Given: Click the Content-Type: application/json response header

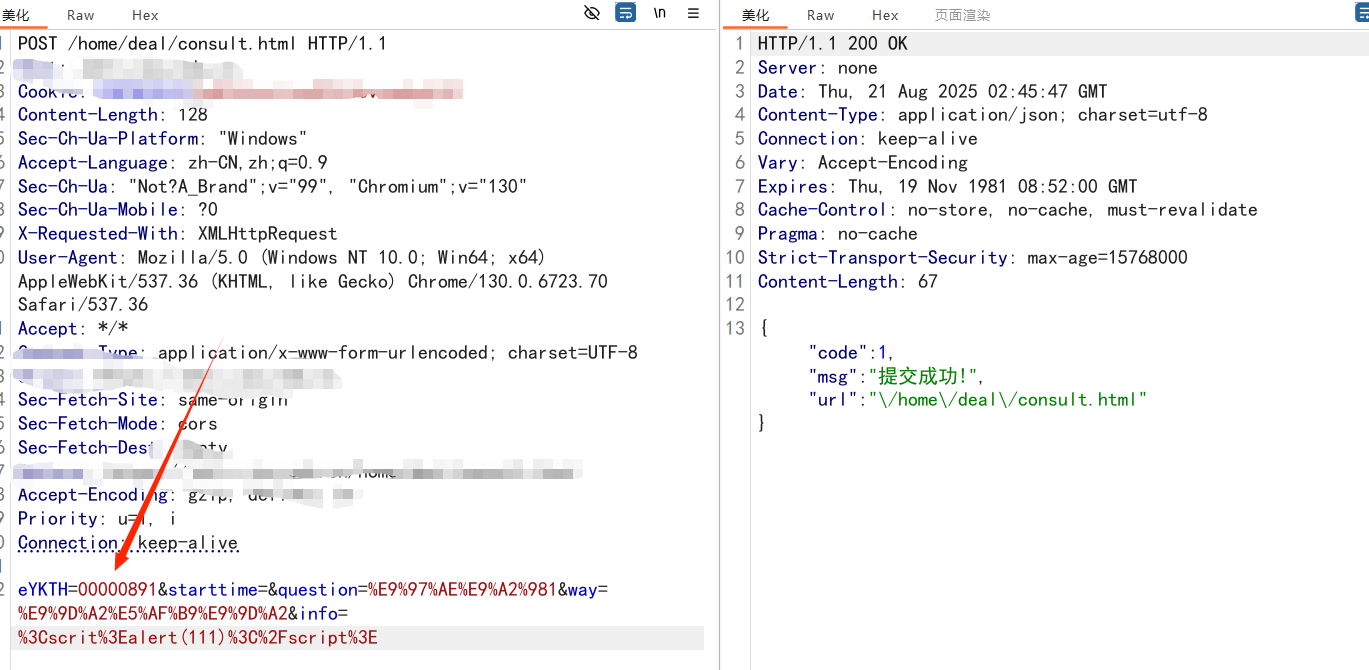Looking at the screenshot, I should [983, 115].
